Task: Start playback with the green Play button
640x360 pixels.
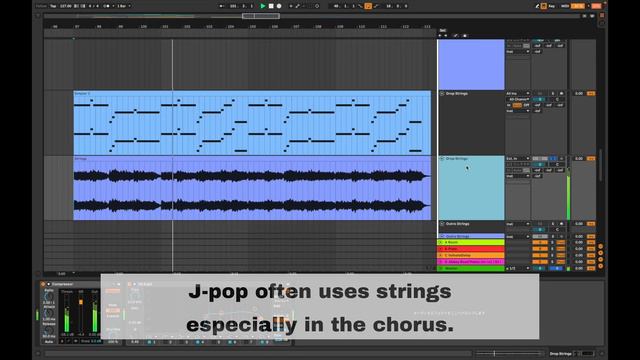Action: (x=263, y=6)
